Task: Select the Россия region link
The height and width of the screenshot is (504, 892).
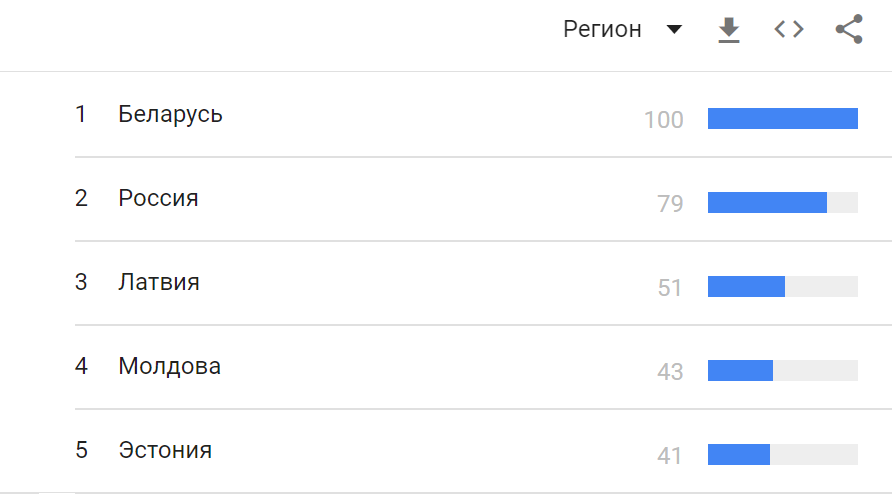Action: (x=158, y=198)
